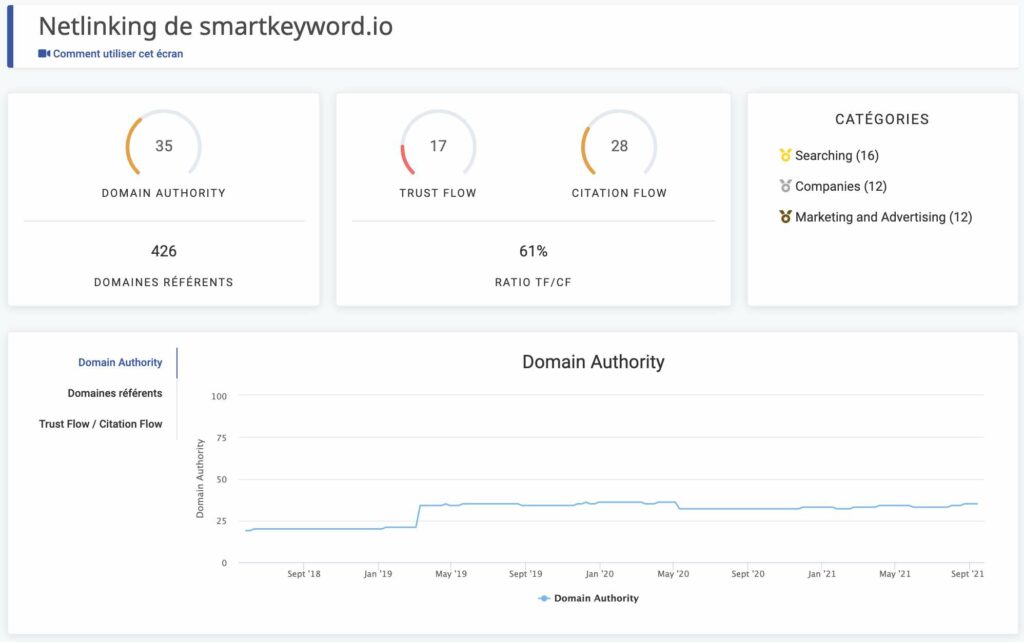Click the DOMAIN AUTHORITY gauge label
This screenshot has height=642, width=1024.
(163, 193)
